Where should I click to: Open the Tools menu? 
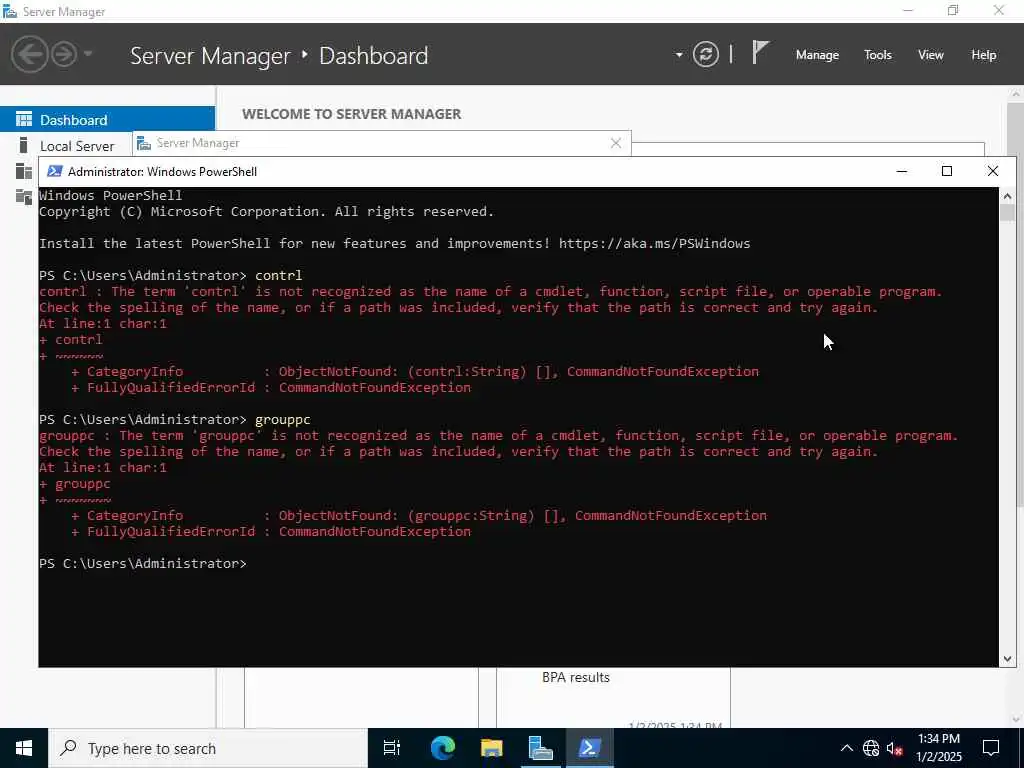coord(878,55)
